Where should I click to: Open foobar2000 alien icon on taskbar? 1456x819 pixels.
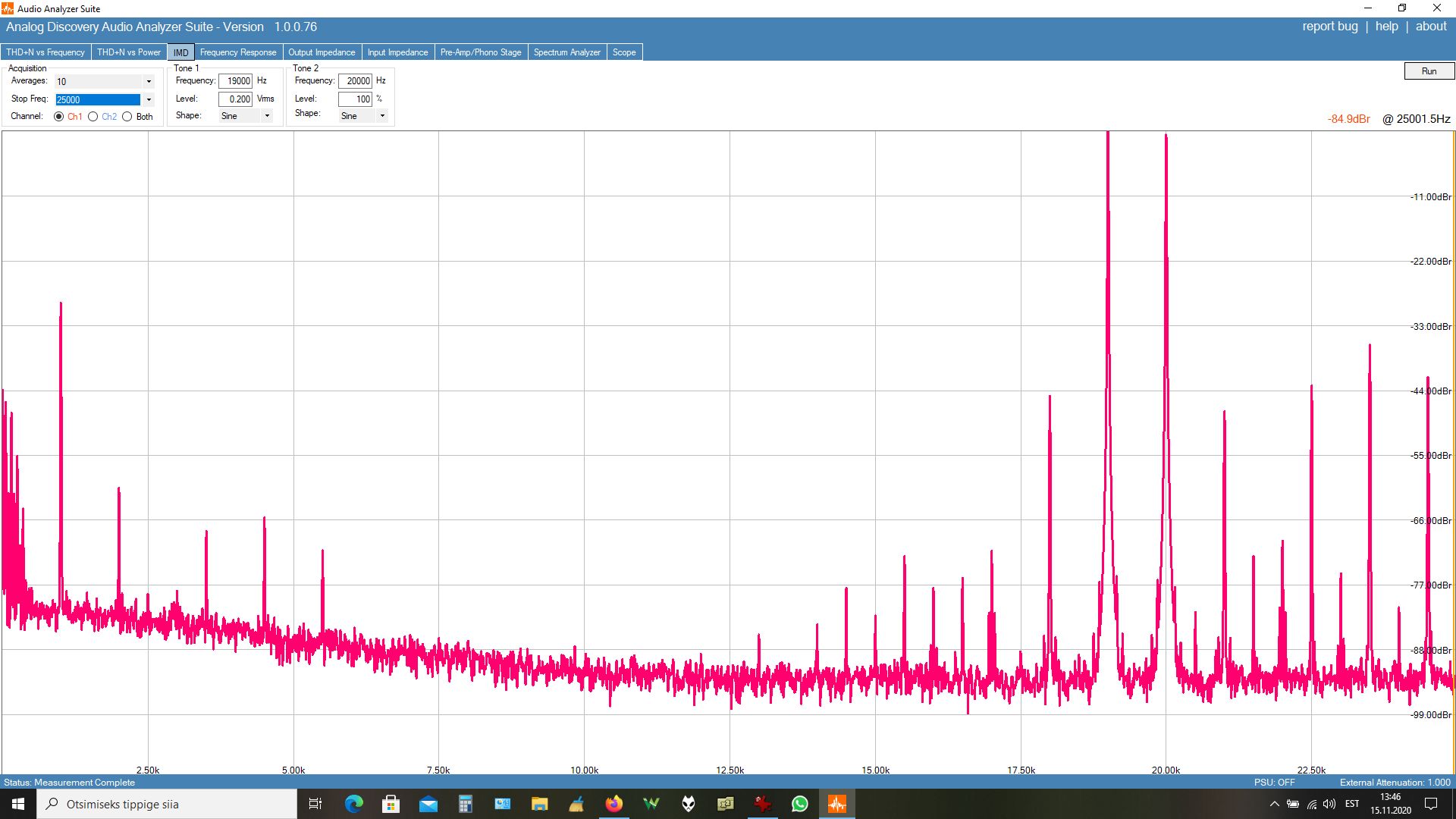coord(688,804)
